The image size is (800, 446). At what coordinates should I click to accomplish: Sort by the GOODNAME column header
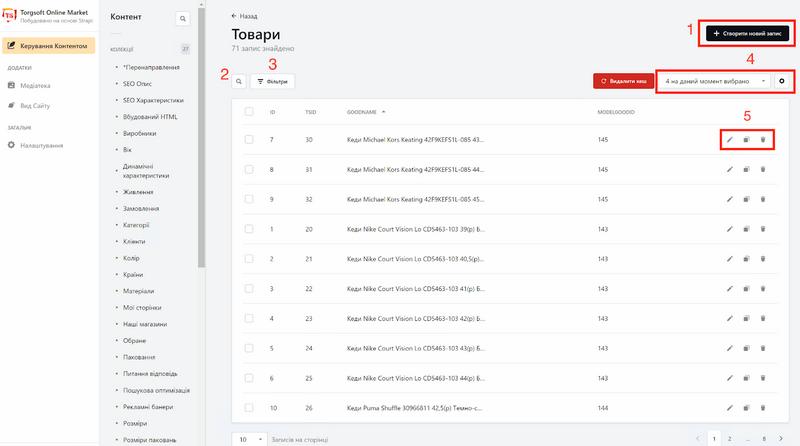(x=362, y=111)
